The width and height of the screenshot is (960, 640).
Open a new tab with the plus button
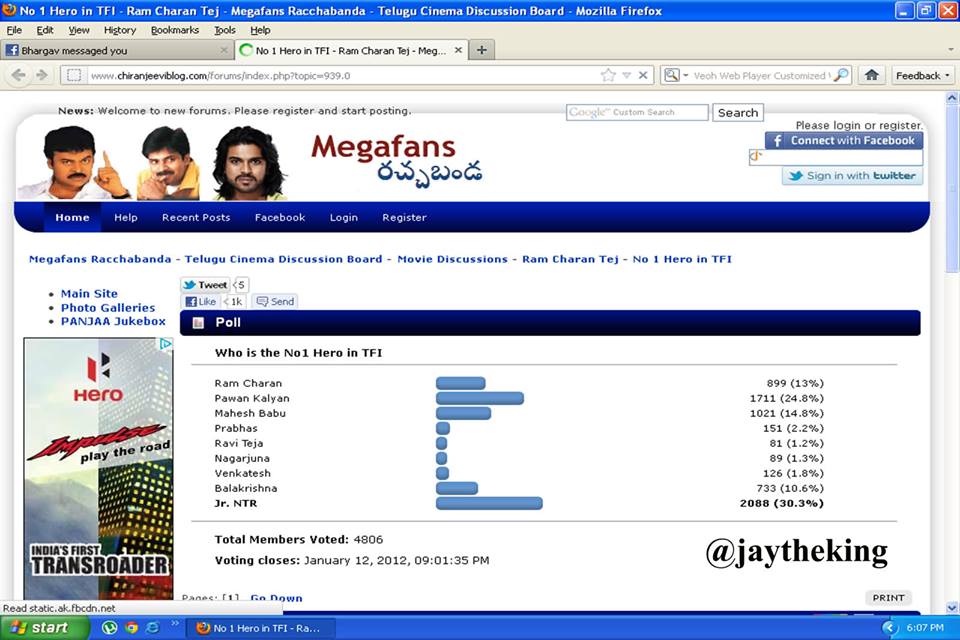pos(481,50)
